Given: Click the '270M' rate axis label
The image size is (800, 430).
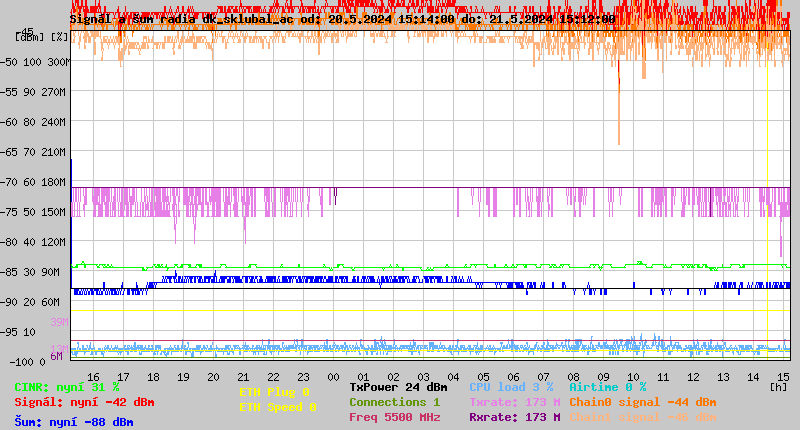Looking at the screenshot, I should [x=53, y=92].
